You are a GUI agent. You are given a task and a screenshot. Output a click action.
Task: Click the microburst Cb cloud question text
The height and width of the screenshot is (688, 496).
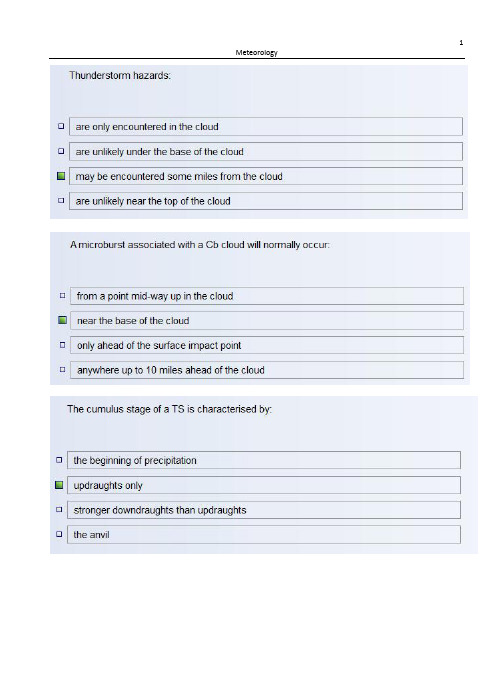pos(200,245)
